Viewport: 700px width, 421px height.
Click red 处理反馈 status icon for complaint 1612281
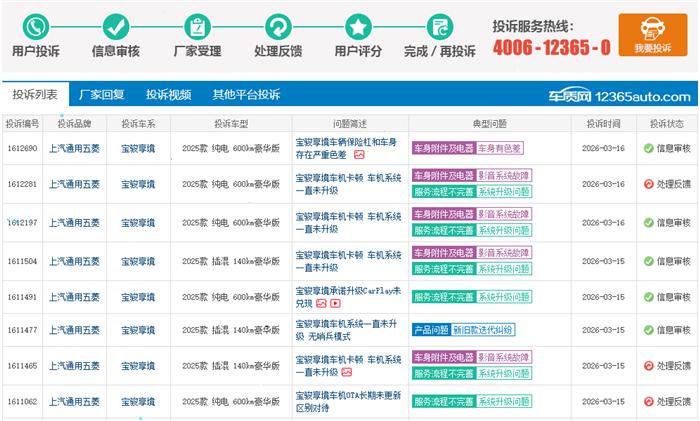[x=648, y=184]
